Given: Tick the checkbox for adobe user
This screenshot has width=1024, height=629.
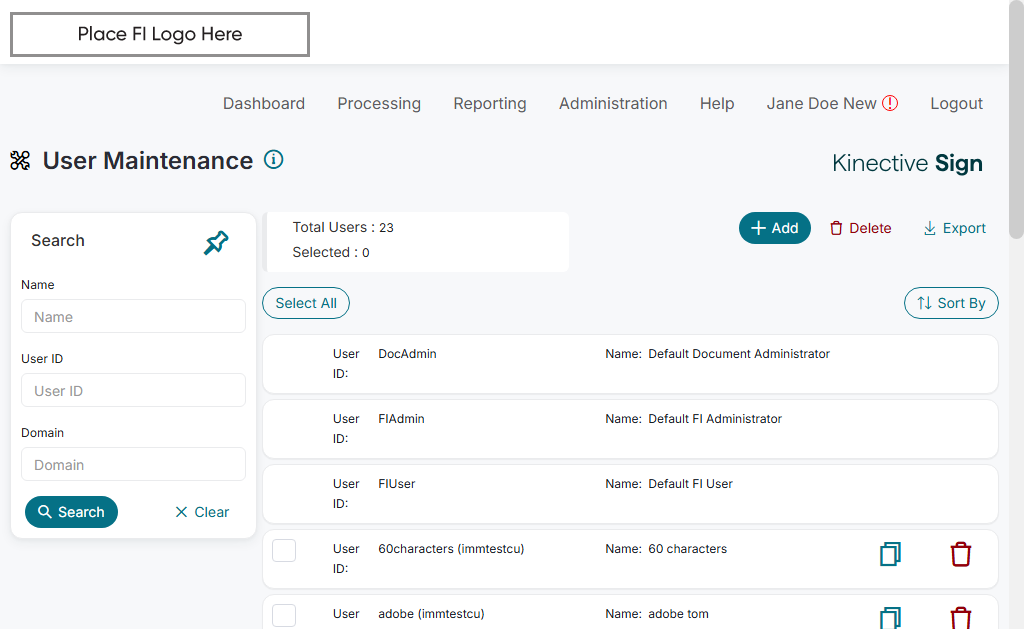Looking at the screenshot, I should tap(284, 615).
